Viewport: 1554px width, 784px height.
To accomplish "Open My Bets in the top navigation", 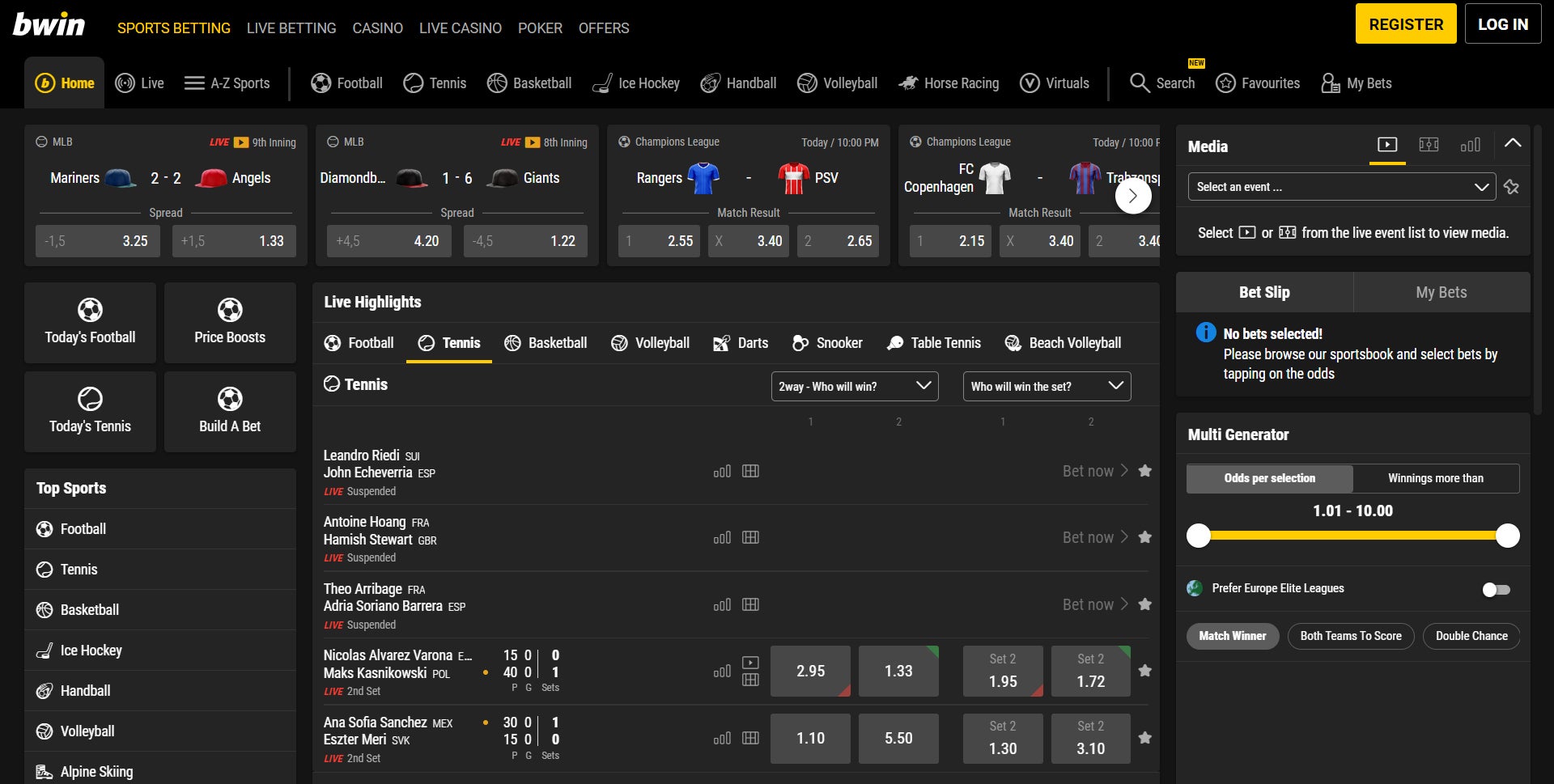I will tap(1356, 83).
